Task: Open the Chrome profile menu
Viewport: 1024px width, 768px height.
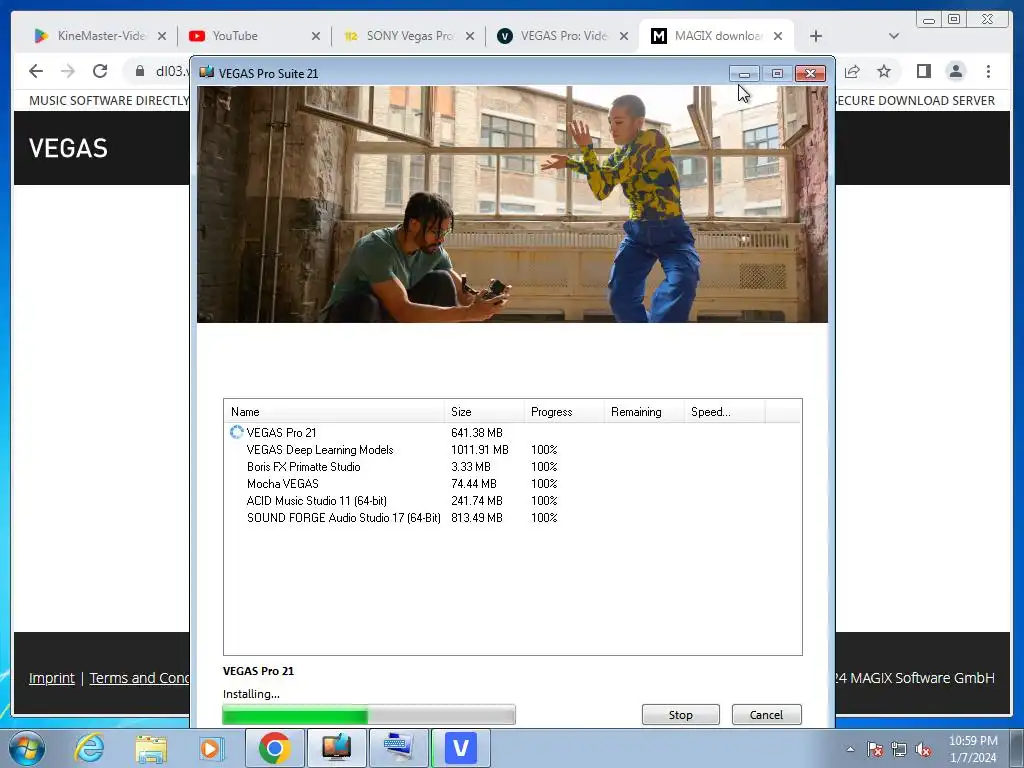Action: (x=956, y=71)
